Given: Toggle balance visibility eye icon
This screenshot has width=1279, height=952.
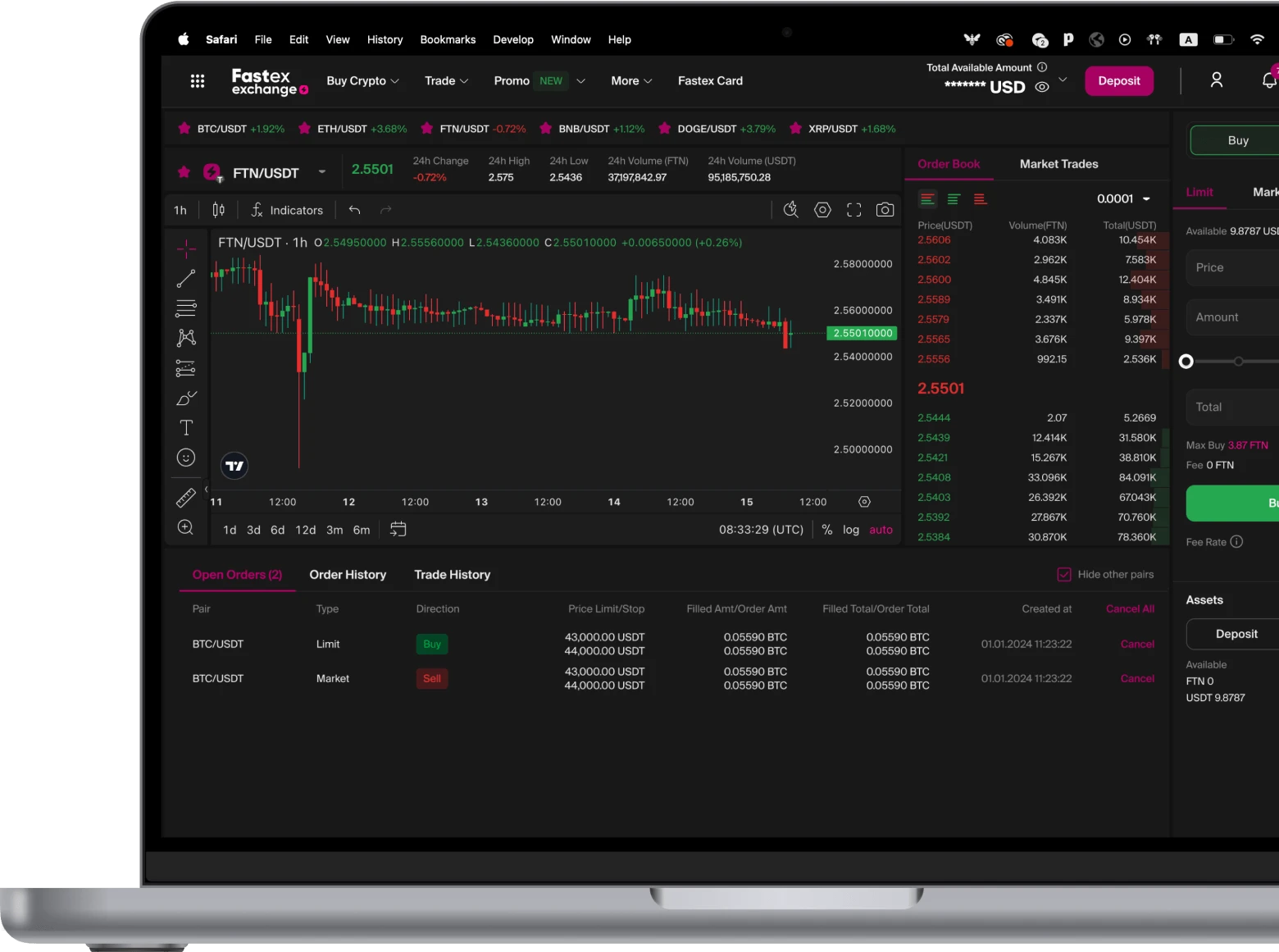Looking at the screenshot, I should click(x=1042, y=87).
